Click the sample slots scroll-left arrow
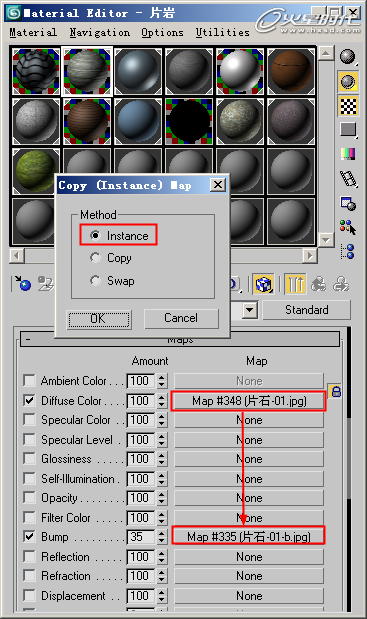The width and height of the screenshot is (367, 619). [17, 256]
